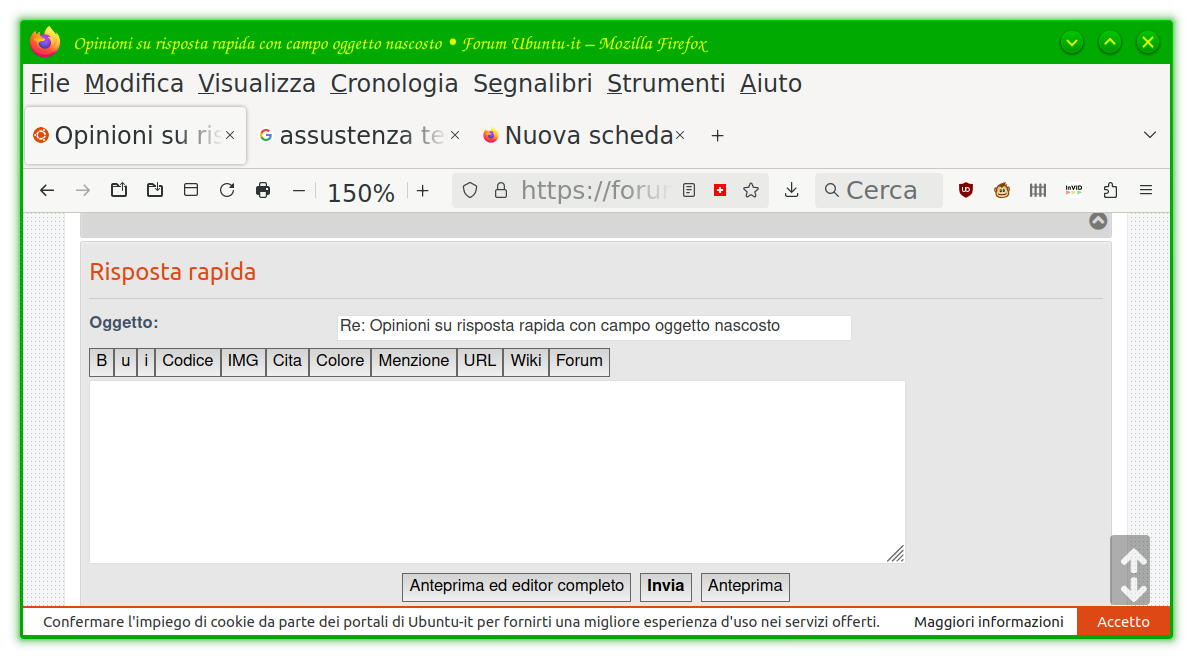This screenshot has height=659, width=1193.
Task: Click the Forum formatting button
Action: click(579, 361)
